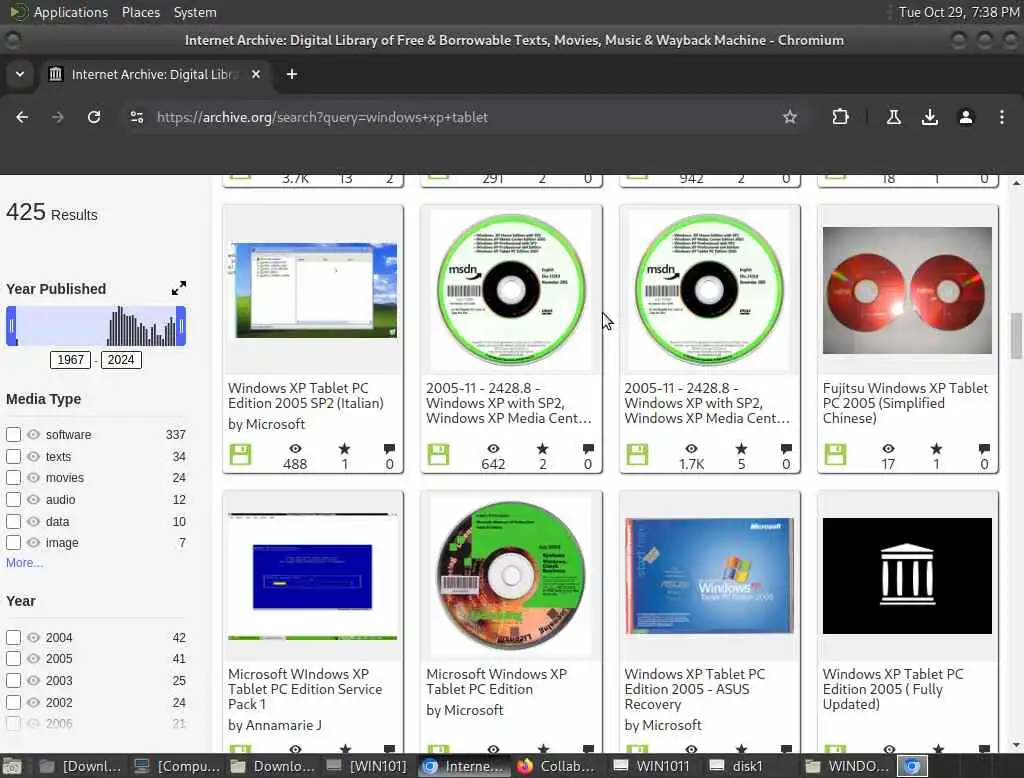Click software icon on Fujitsu Tablet PC card

835,454
